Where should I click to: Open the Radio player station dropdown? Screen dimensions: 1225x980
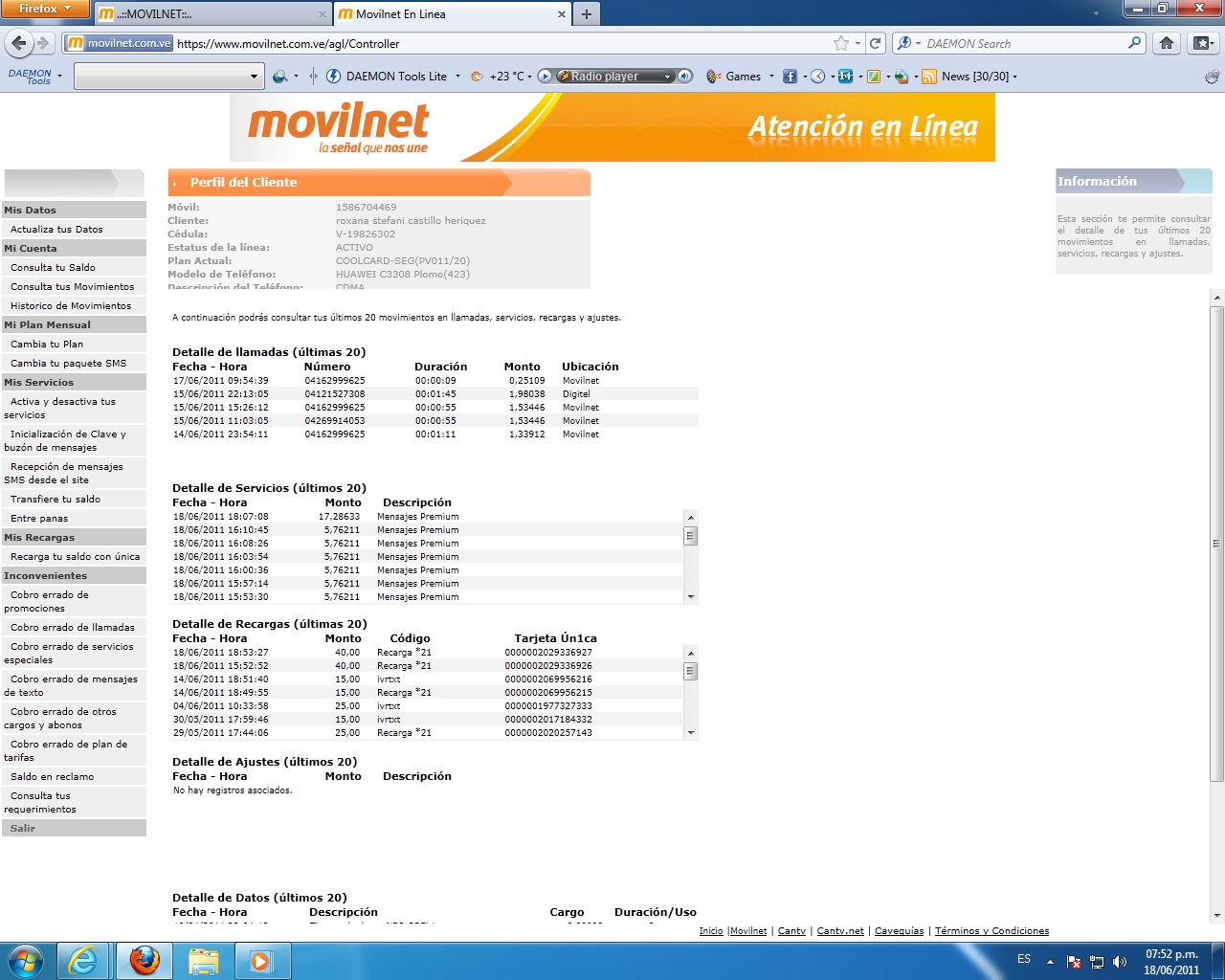click(x=668, y=77)
